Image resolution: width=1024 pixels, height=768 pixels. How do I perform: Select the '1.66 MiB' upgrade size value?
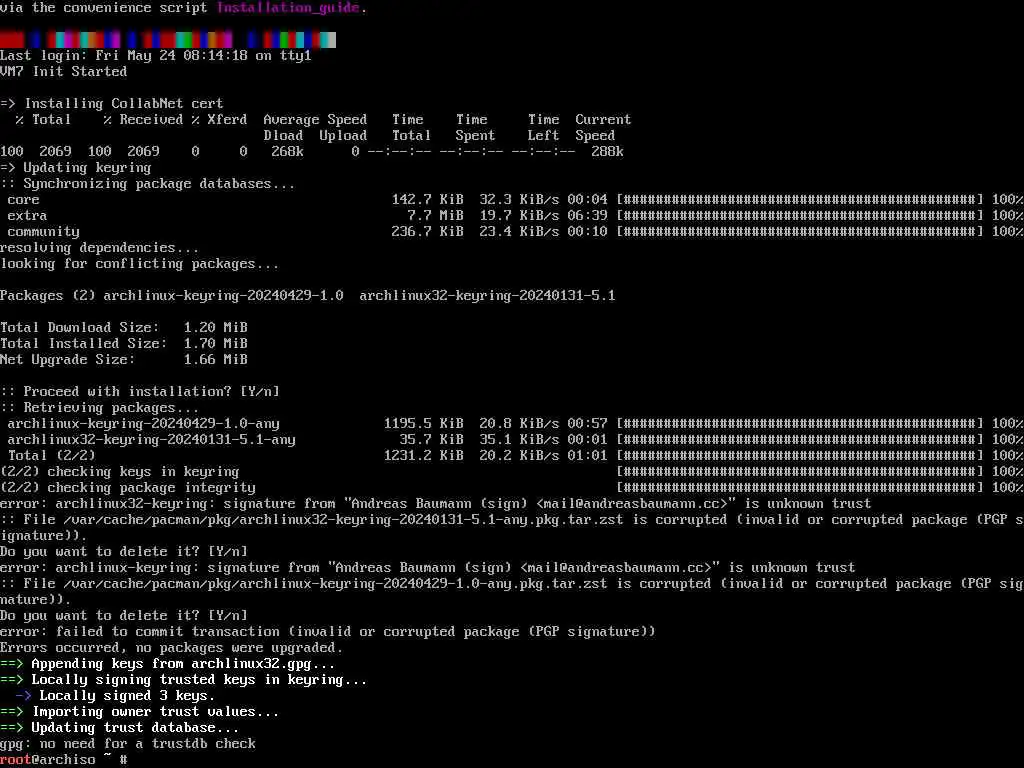coord(216,360)
